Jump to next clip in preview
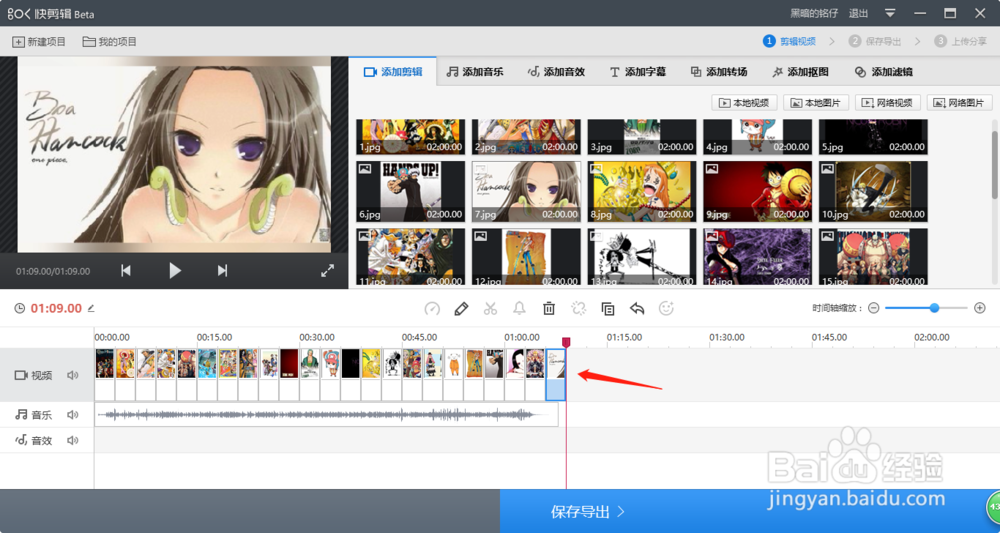The width and height of the screenshot is (1000, 533). [x=222, y=271]
